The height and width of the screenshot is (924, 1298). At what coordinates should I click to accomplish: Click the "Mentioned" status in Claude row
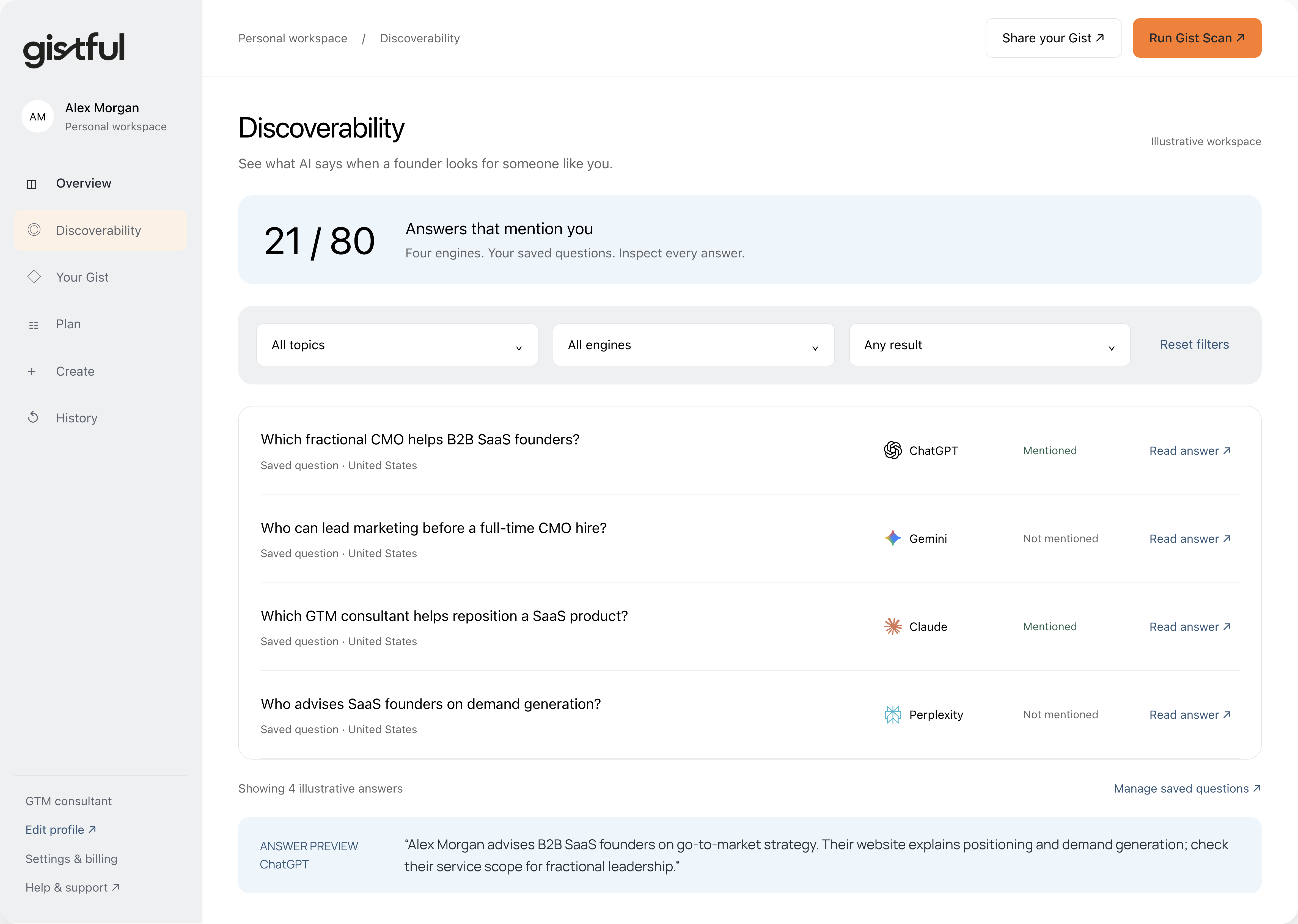pos(1049,626)
